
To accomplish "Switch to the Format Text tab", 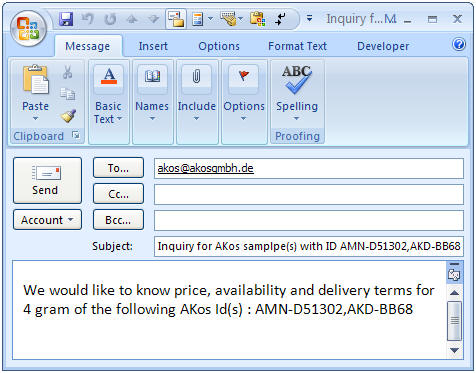I will [297, 46].
